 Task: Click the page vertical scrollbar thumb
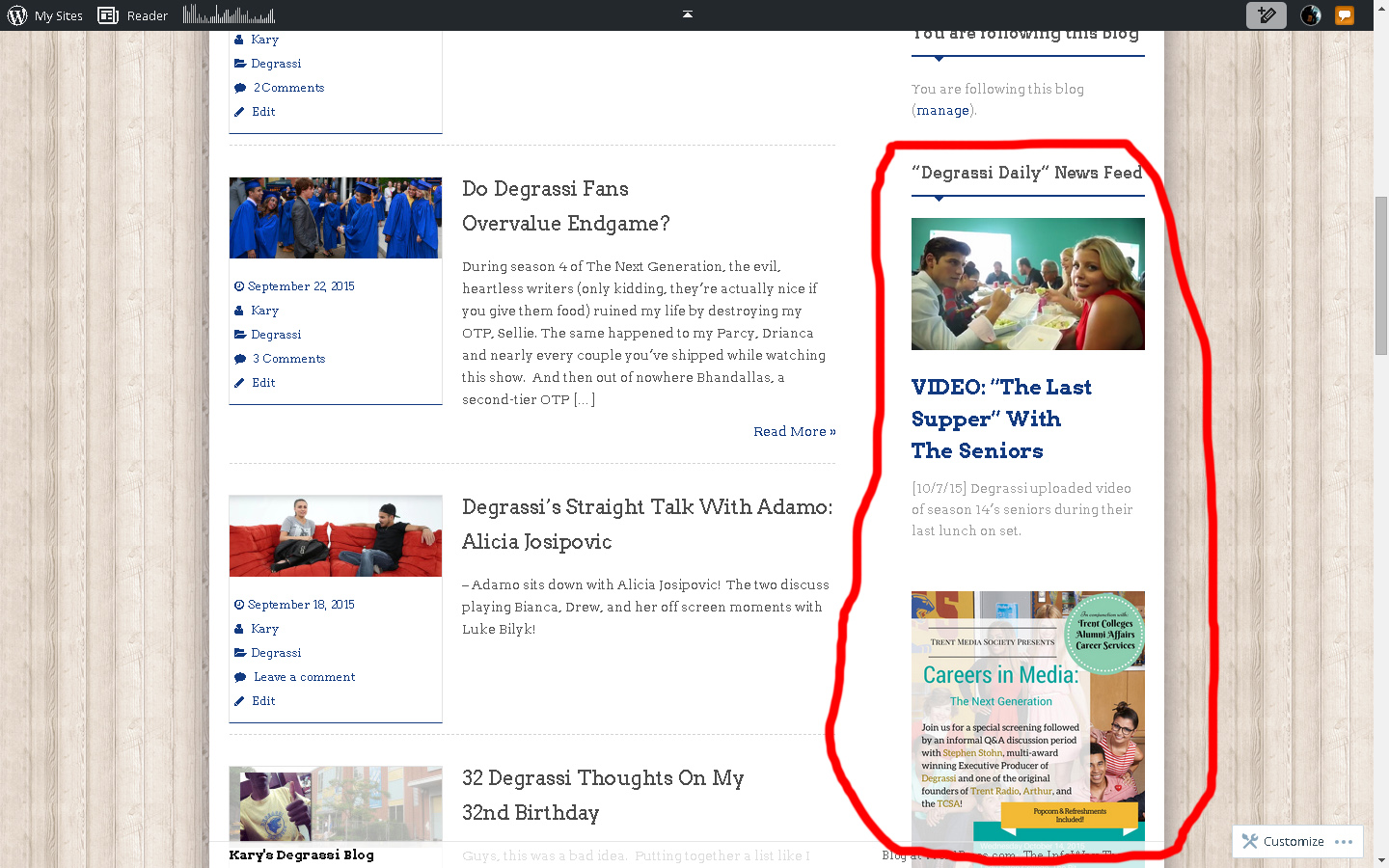[x=1381, y=275]
